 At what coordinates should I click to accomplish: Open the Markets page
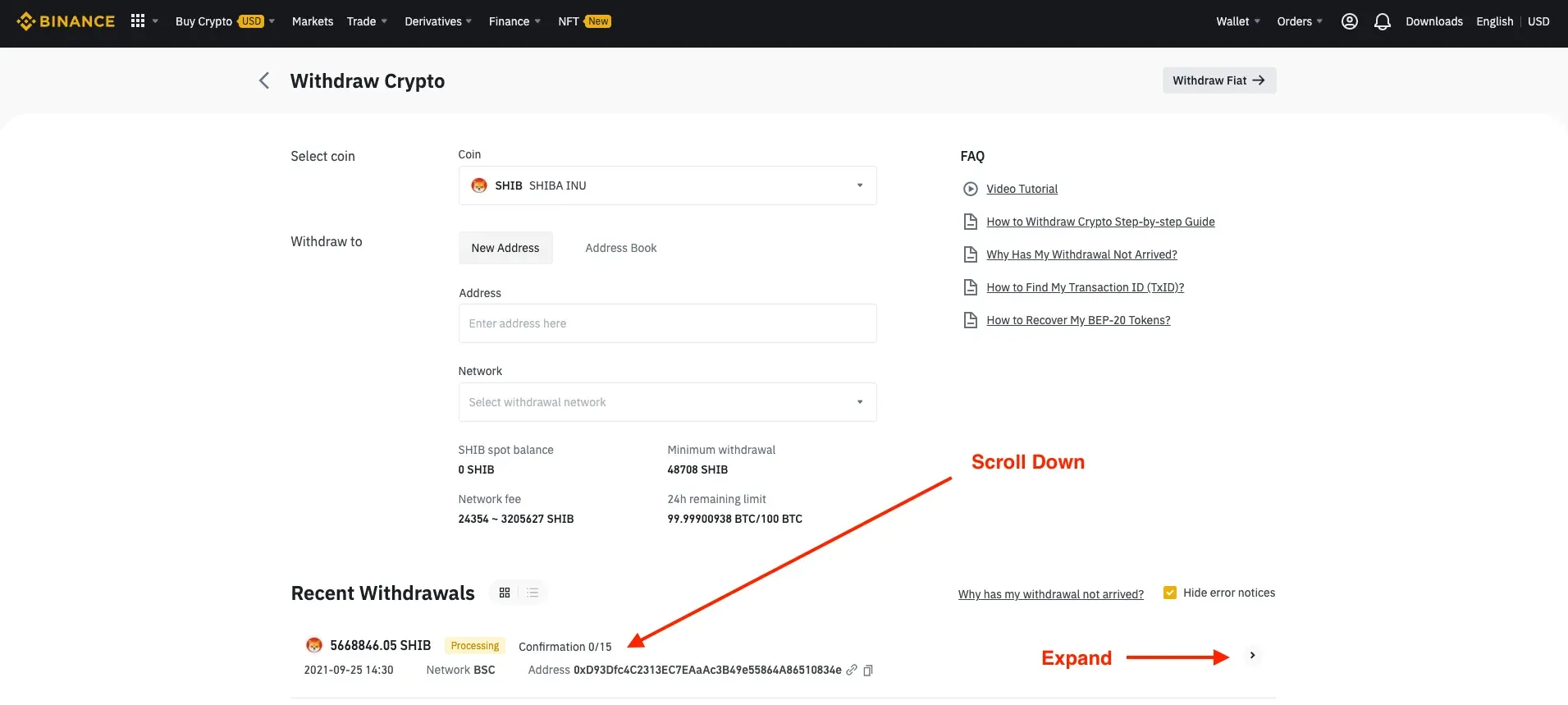(313, 21)
